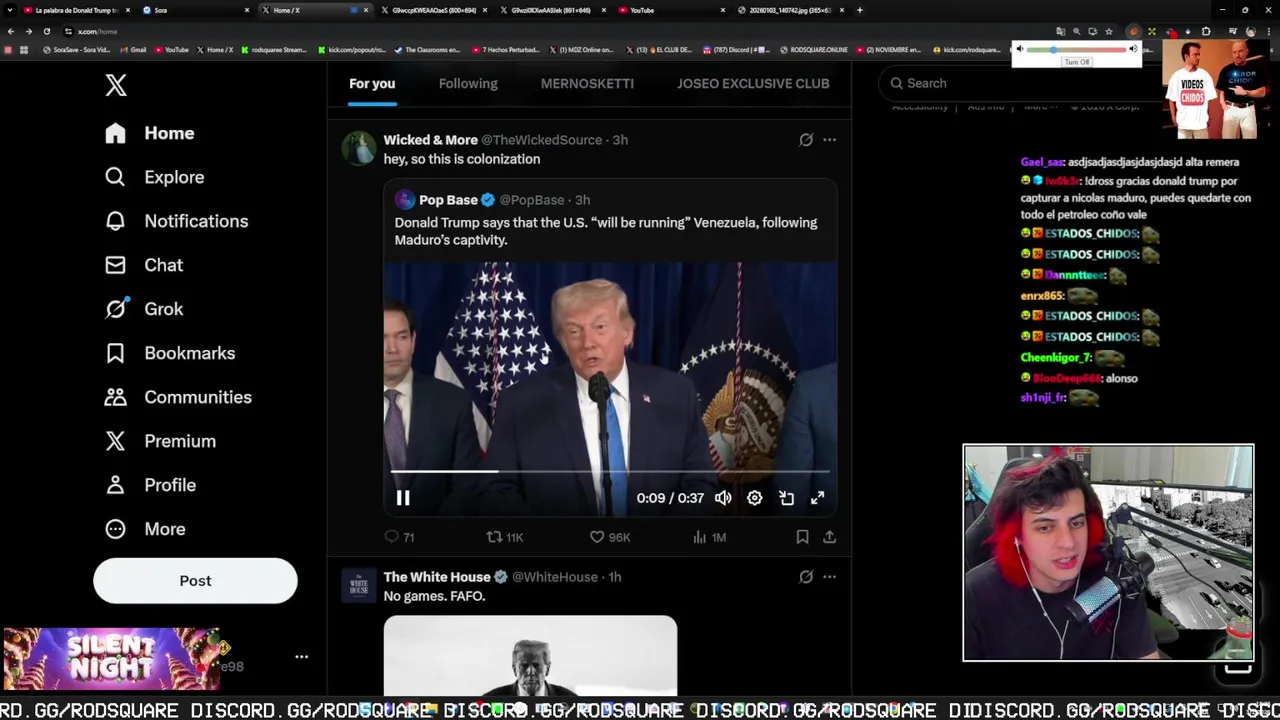Mute the video volume

[x=723, y=498]
